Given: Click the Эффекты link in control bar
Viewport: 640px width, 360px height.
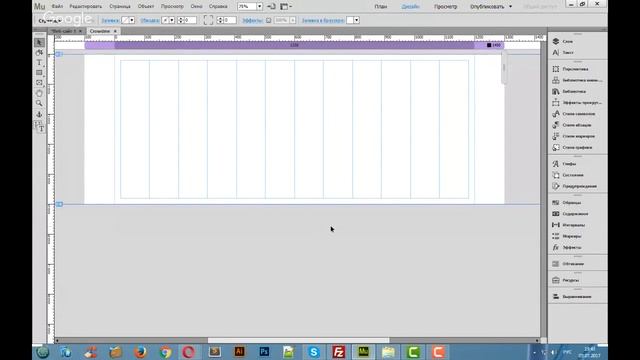Looking at the screenshot, I should coord(252,20).
